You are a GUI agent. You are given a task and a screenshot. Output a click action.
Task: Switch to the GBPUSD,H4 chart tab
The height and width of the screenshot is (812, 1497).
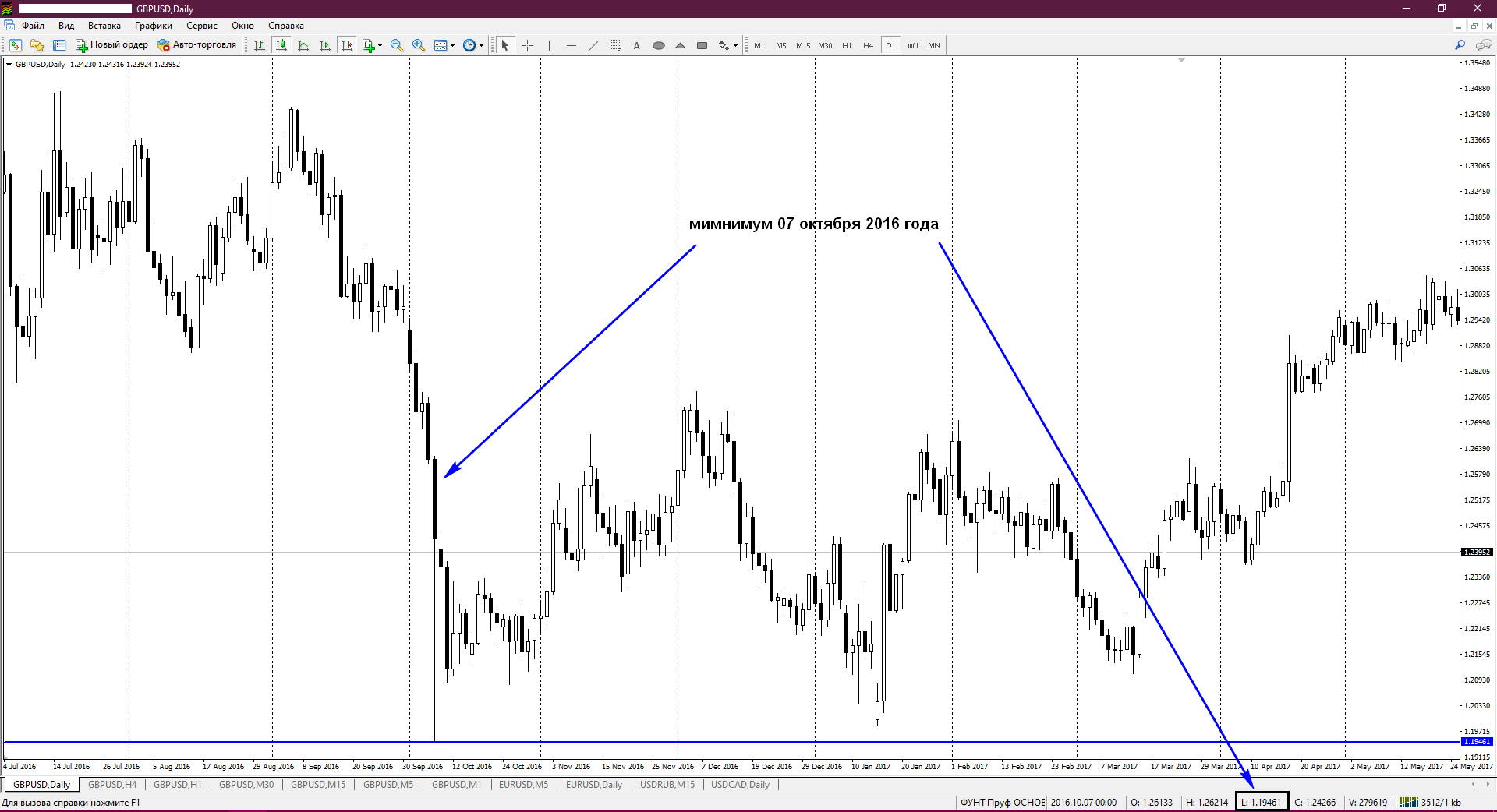[112, 785]
